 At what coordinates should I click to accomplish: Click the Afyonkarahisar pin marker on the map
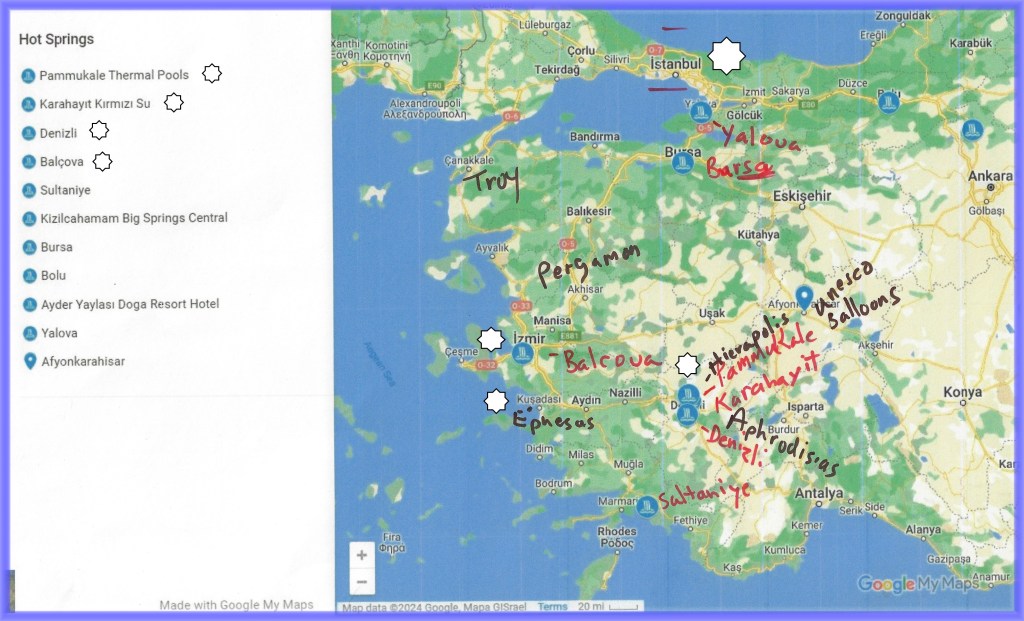[803, 296]
